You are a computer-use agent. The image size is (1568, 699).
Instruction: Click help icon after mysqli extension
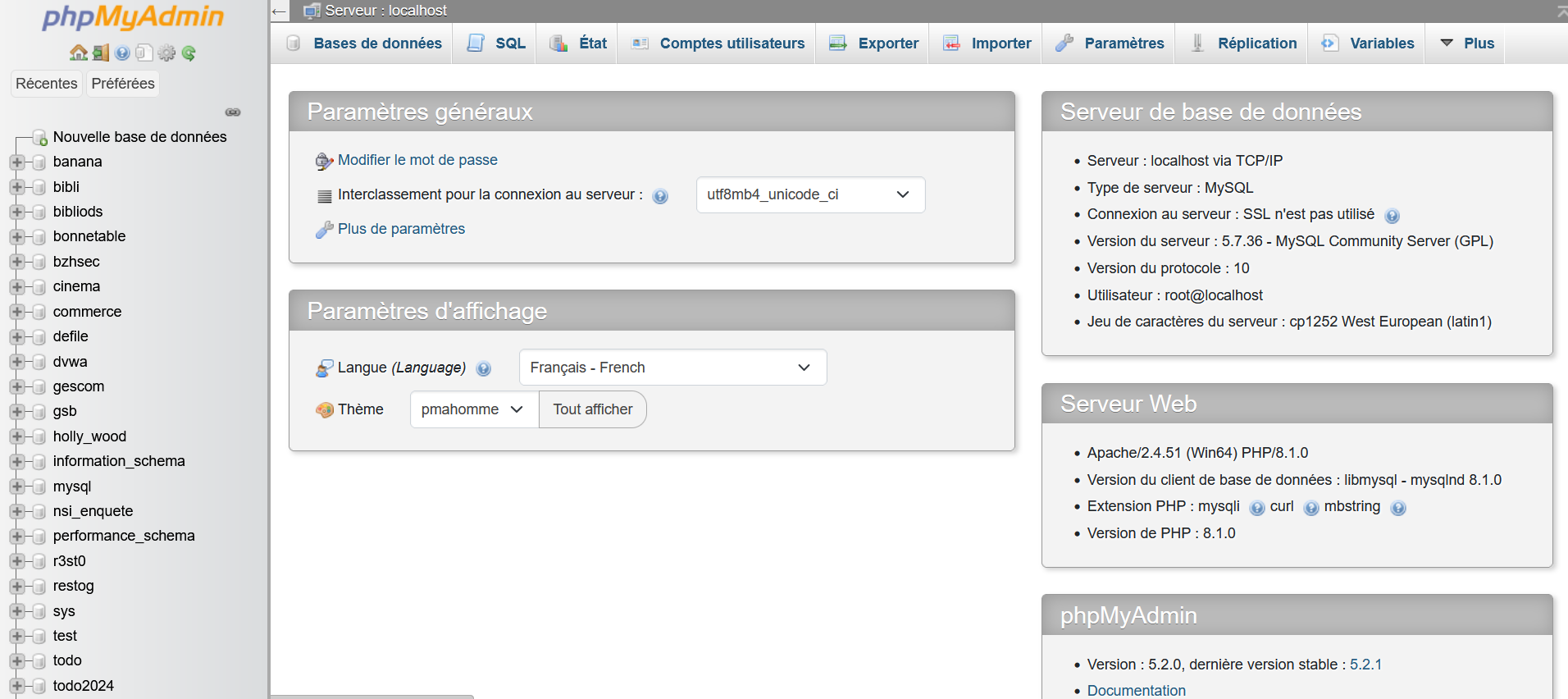coord(1257,508)
